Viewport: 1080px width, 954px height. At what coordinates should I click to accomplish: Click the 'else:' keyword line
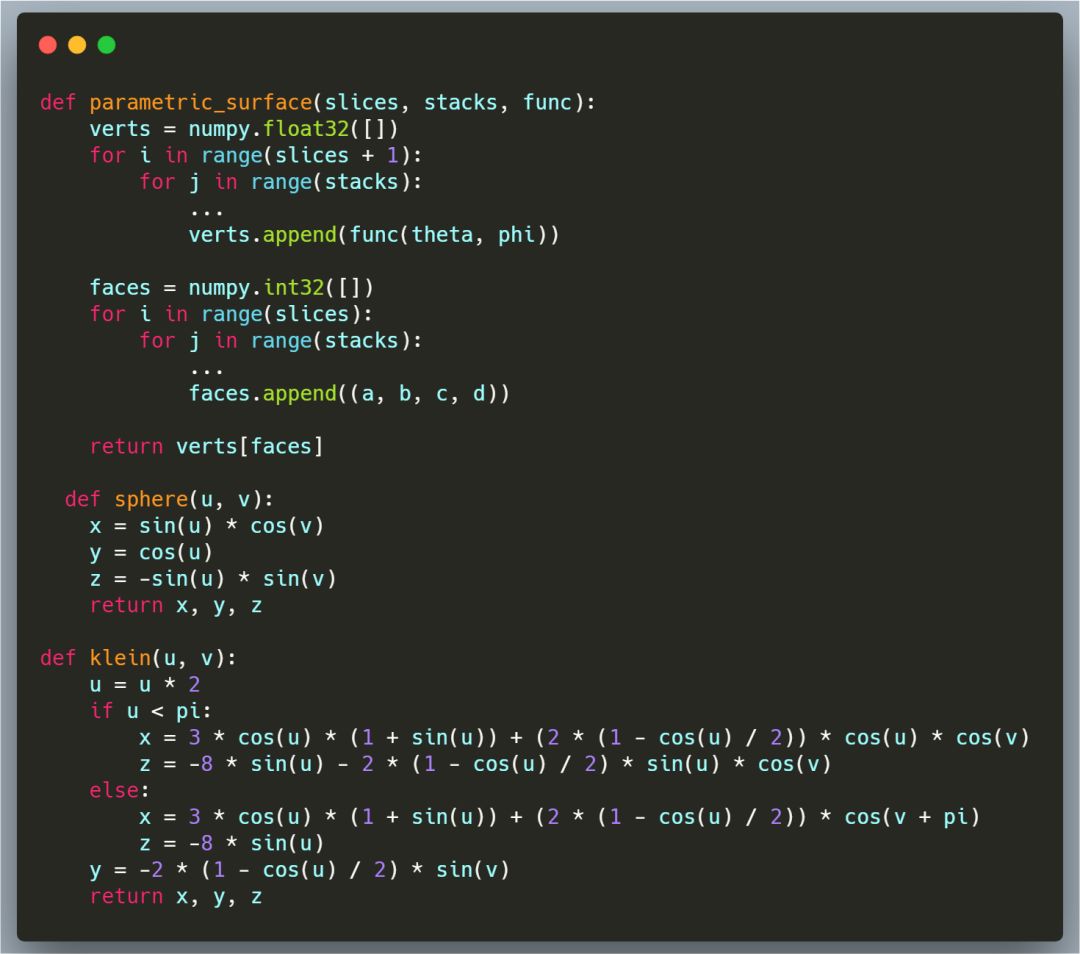tap(119, 790)
